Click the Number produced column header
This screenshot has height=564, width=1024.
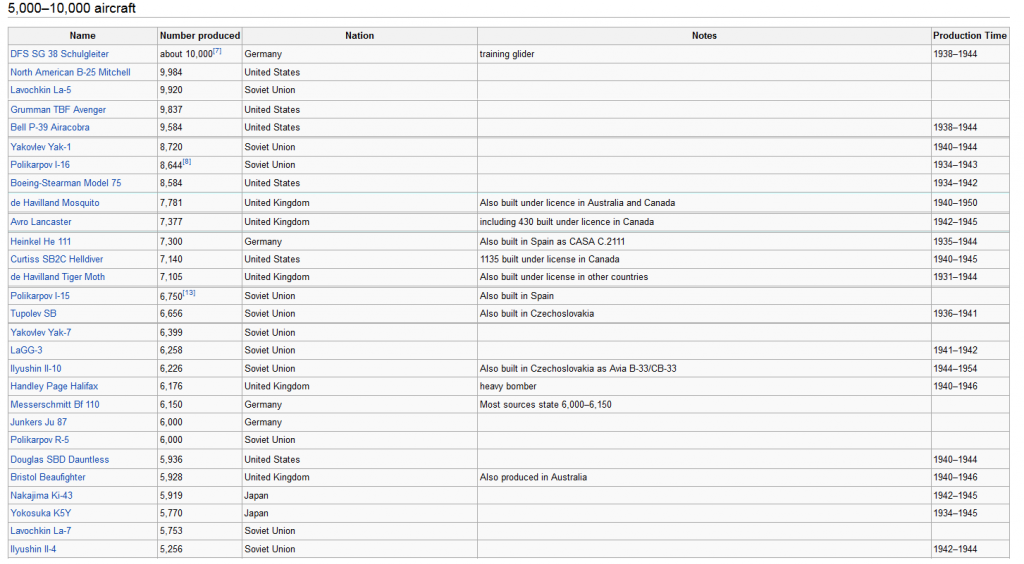coord(200,36)
